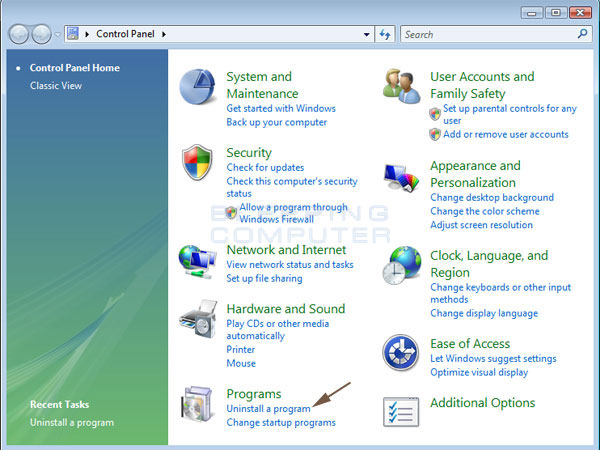Open the address bar history dropdown arrow
600x450 pixels.
point(366,34)
